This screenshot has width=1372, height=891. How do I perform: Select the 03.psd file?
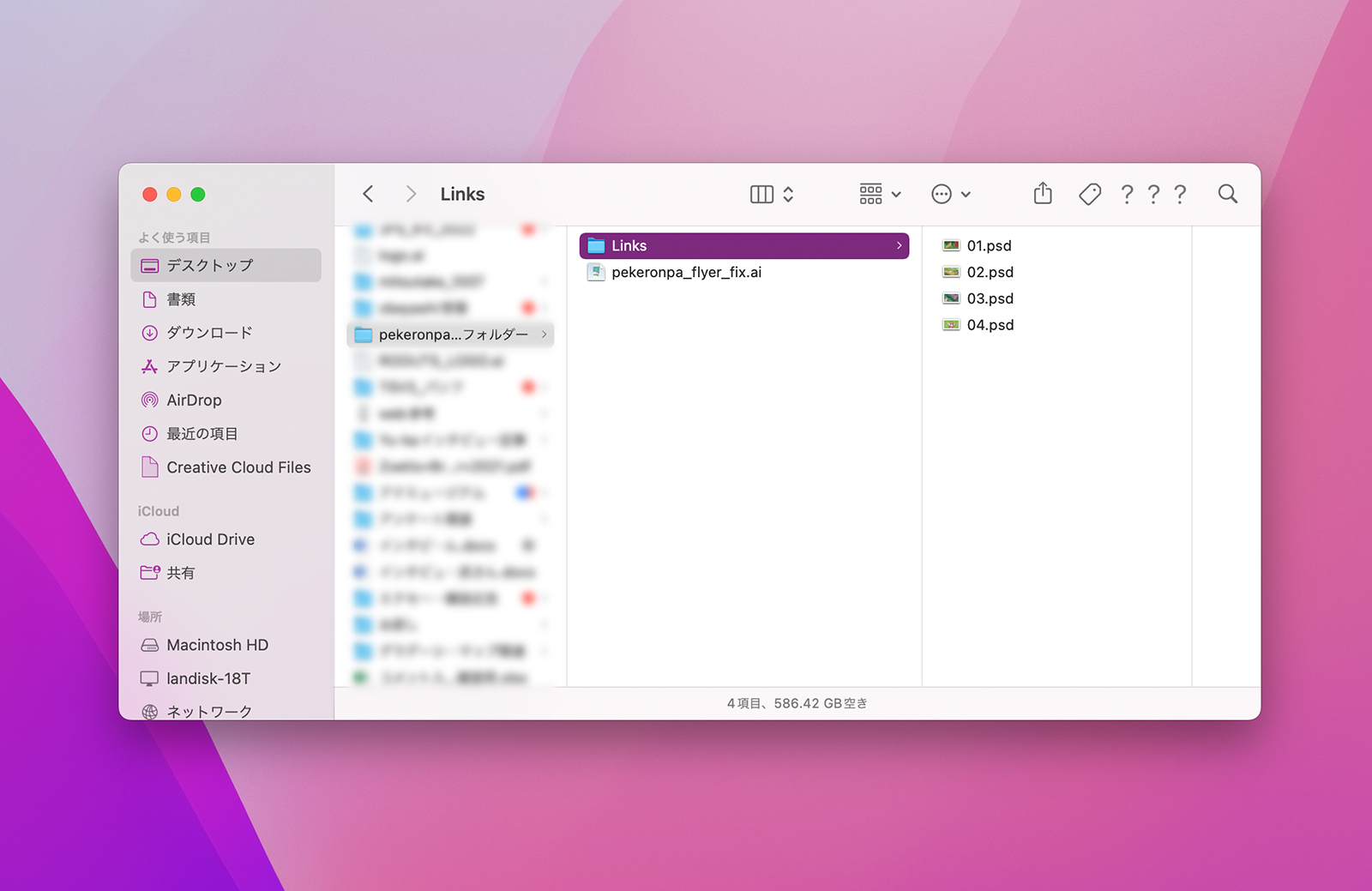(x=990, y=298)
